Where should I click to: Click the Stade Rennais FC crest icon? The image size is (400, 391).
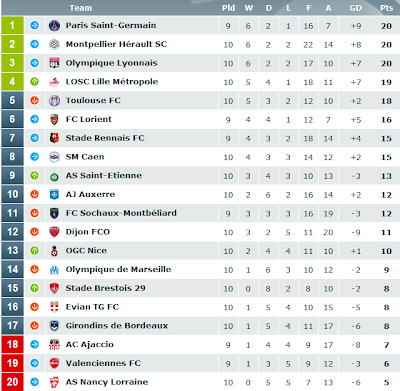[54, 138]
